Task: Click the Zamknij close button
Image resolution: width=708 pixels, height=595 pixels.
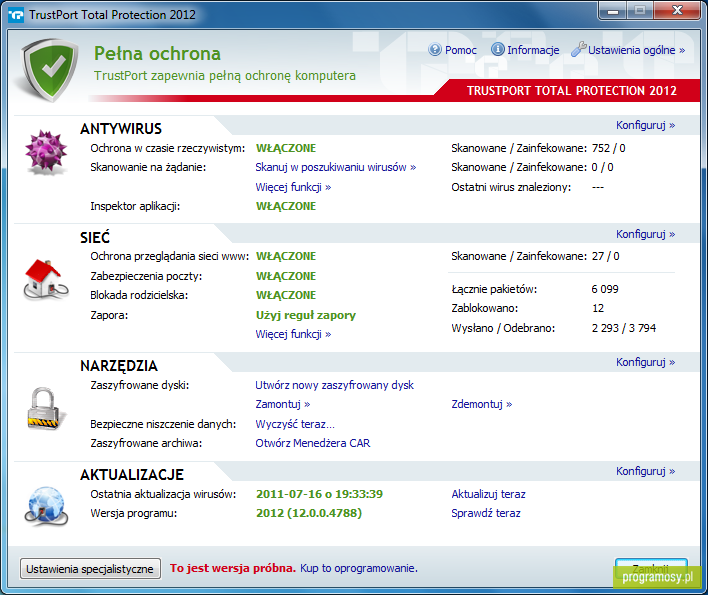Action: [651, 568]
